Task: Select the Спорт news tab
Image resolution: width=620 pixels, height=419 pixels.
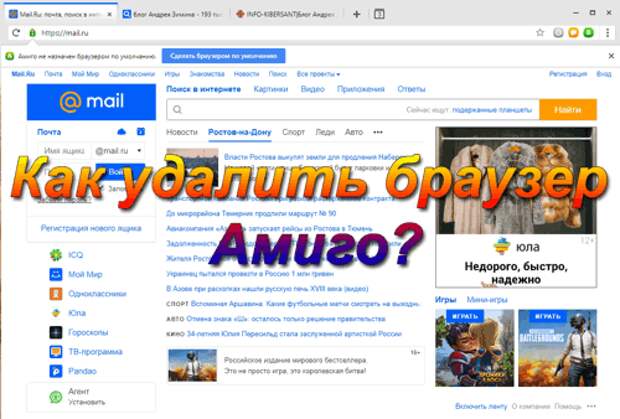Action: click(293, 132)
